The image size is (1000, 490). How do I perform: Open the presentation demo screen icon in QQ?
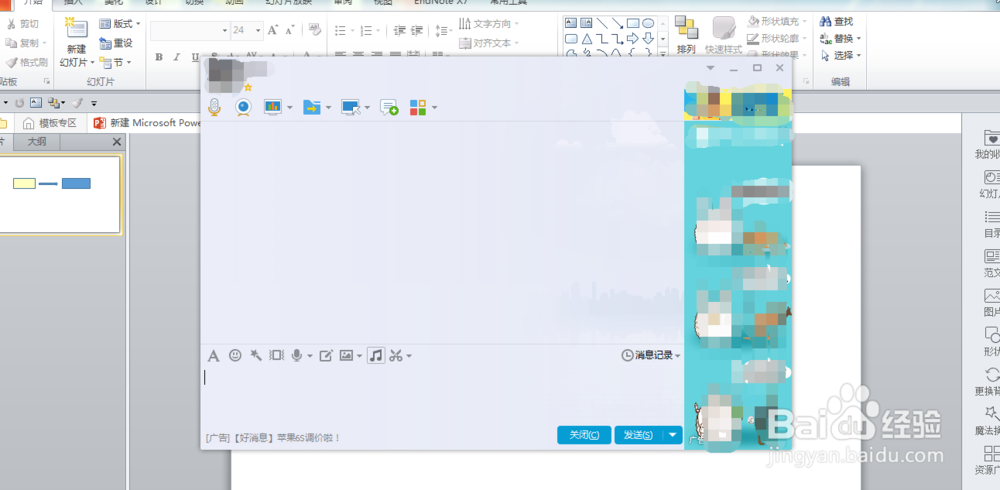tap(273, 107)
